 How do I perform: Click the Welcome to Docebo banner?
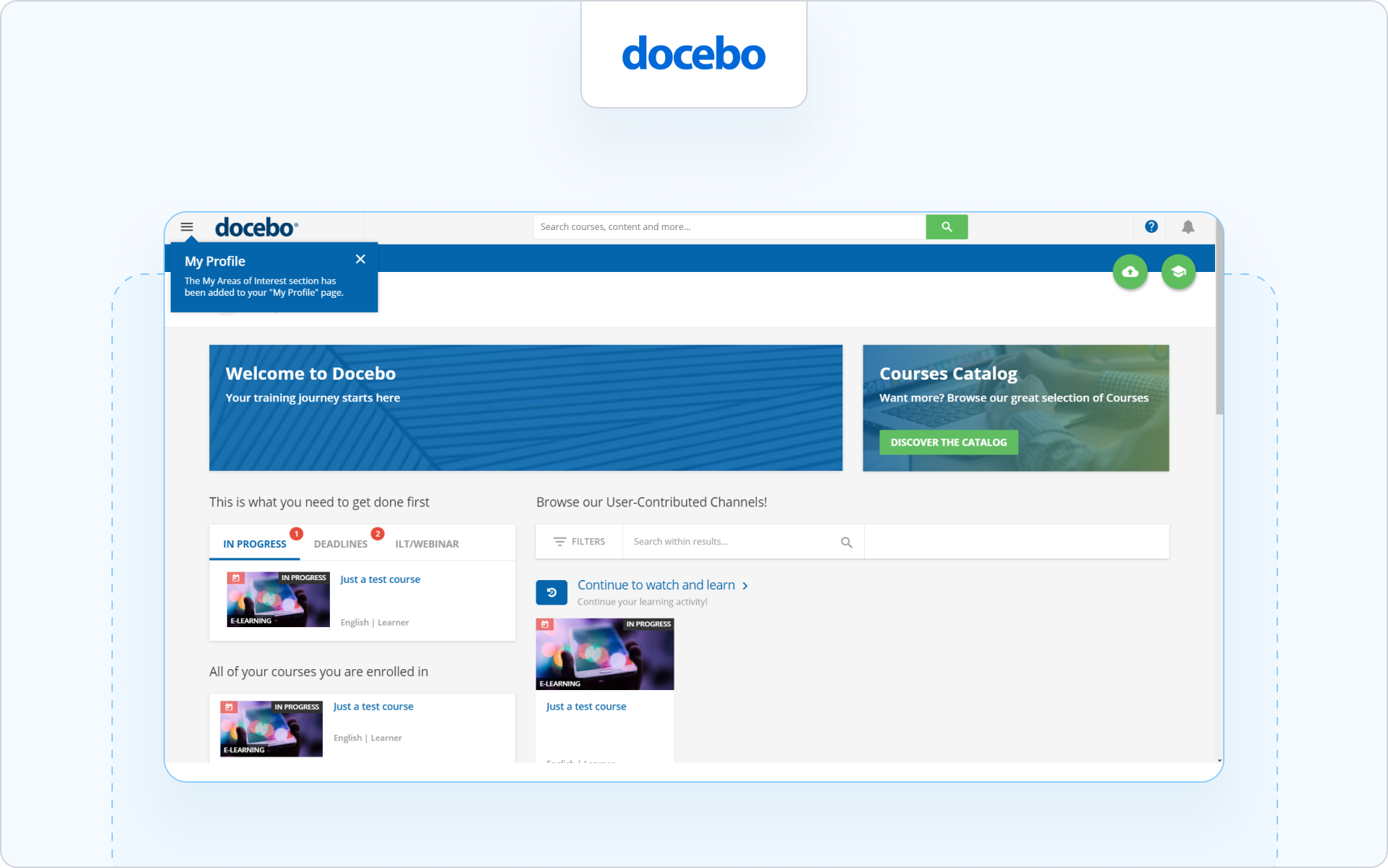click(525, 408)
